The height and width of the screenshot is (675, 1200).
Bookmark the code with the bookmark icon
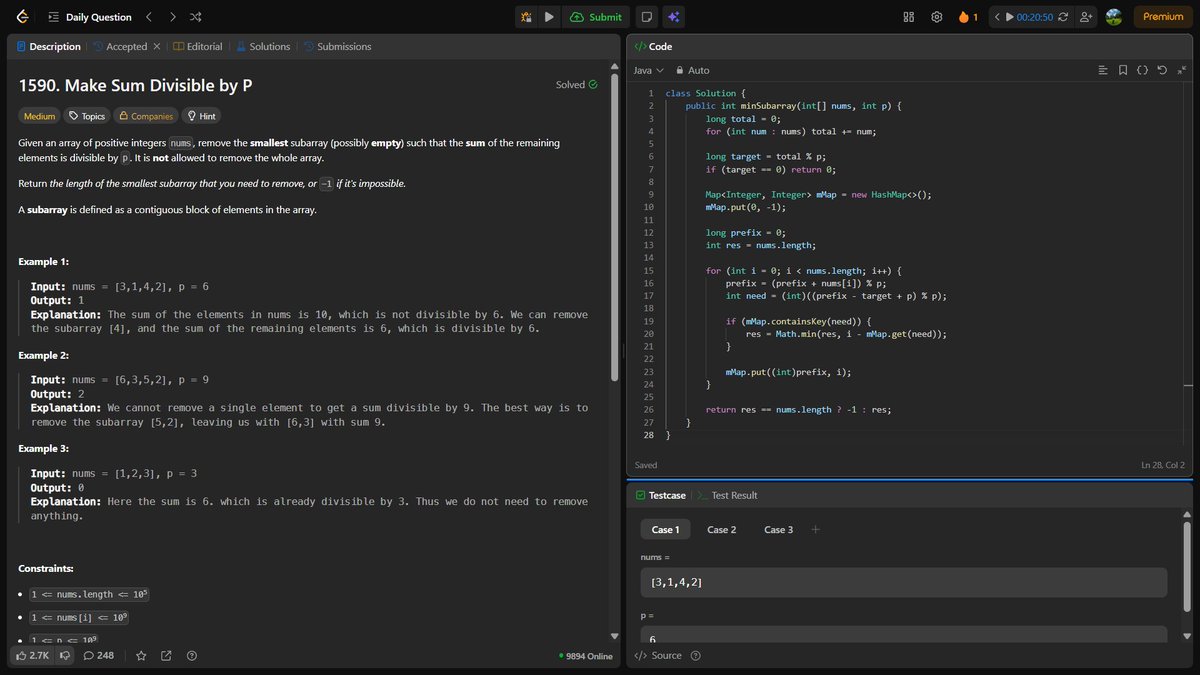tap(1122, 70)
